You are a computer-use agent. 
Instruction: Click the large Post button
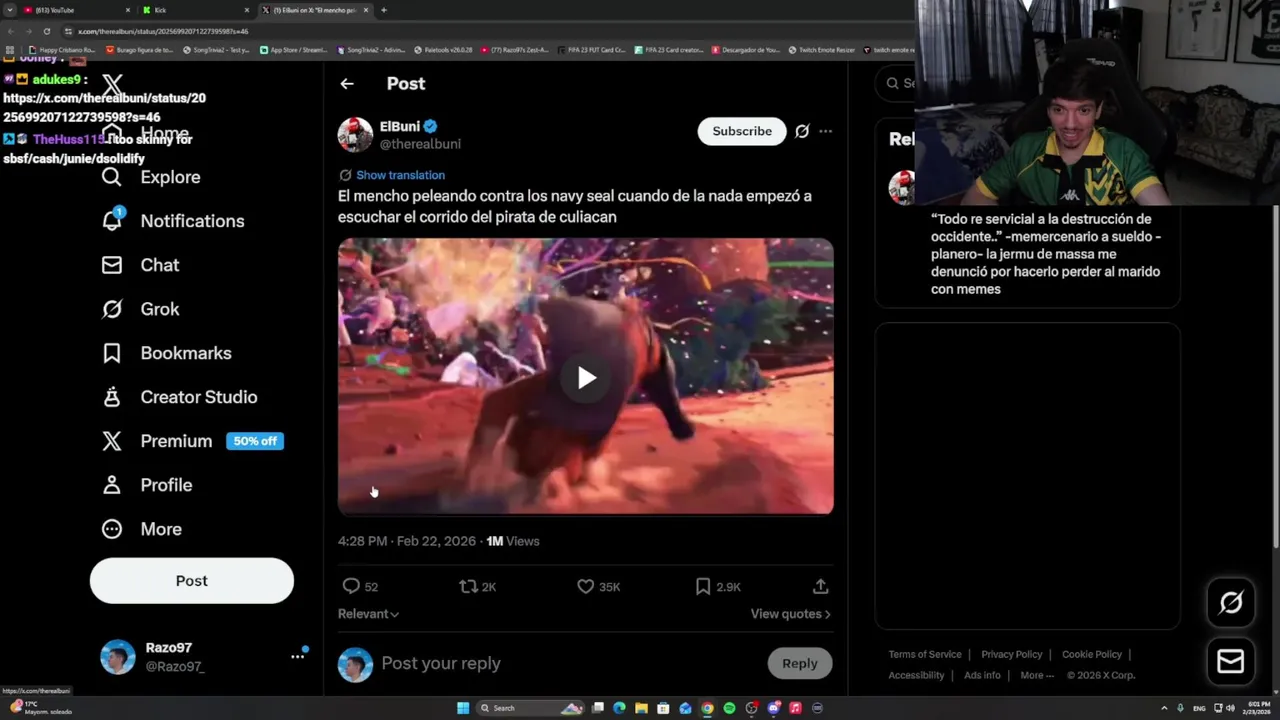(192, 581)
